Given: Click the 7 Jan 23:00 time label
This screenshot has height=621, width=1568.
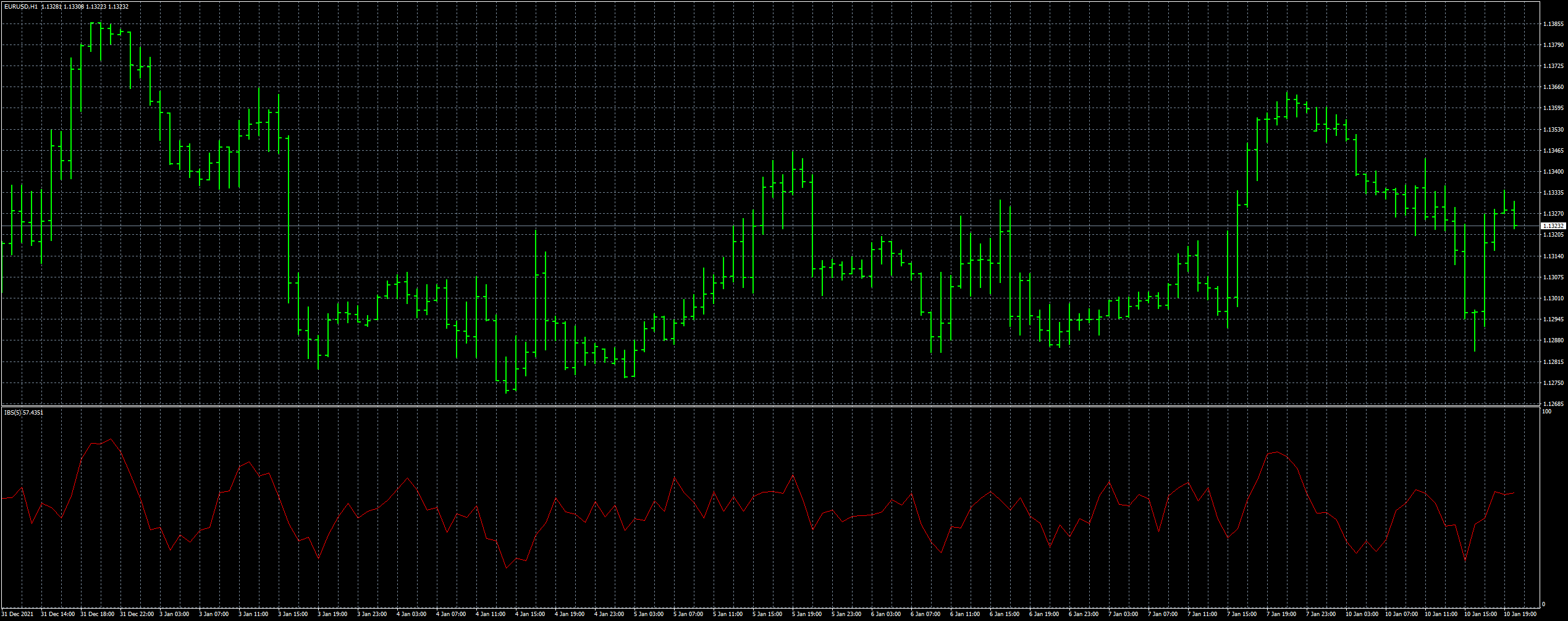Looking at the screenshot, I should (x=1321, y=614).
